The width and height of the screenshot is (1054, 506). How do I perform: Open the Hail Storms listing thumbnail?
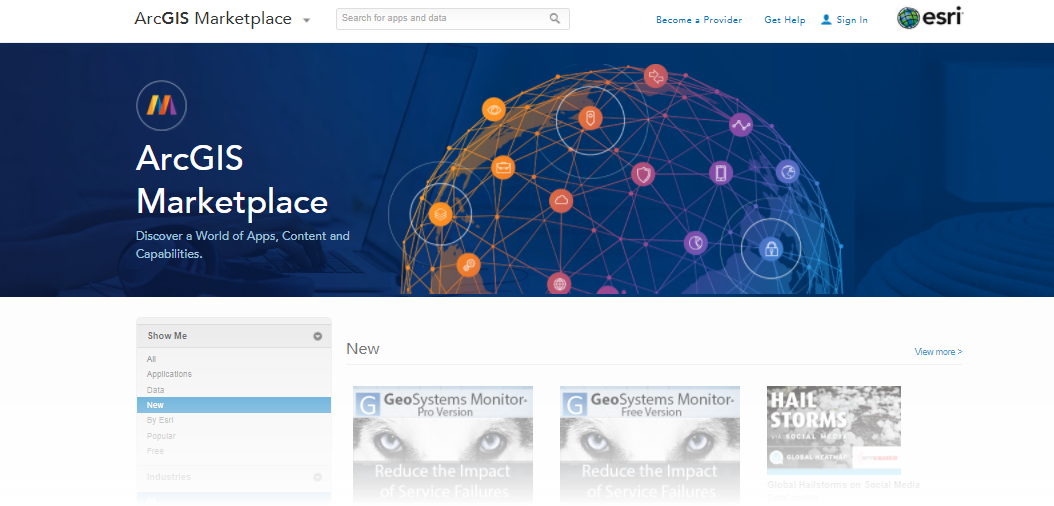(x=834, y=430)
